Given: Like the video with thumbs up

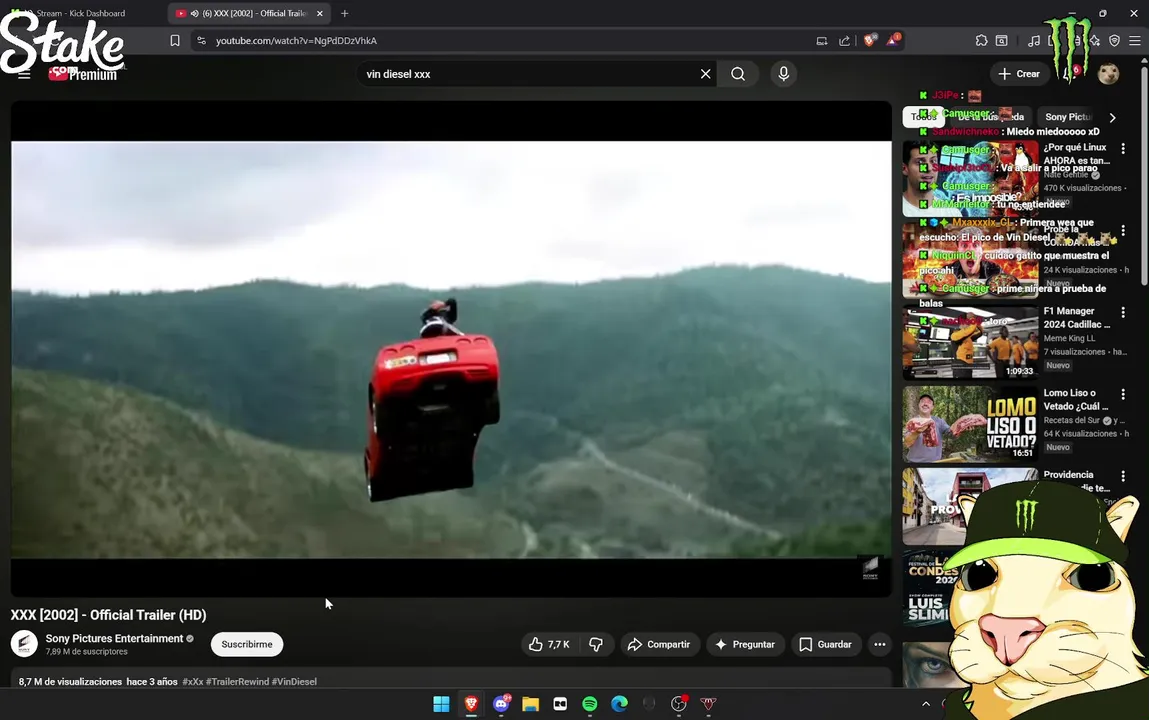Looking at the screenshot, I should pyautogui.click(x=549, y=645).
